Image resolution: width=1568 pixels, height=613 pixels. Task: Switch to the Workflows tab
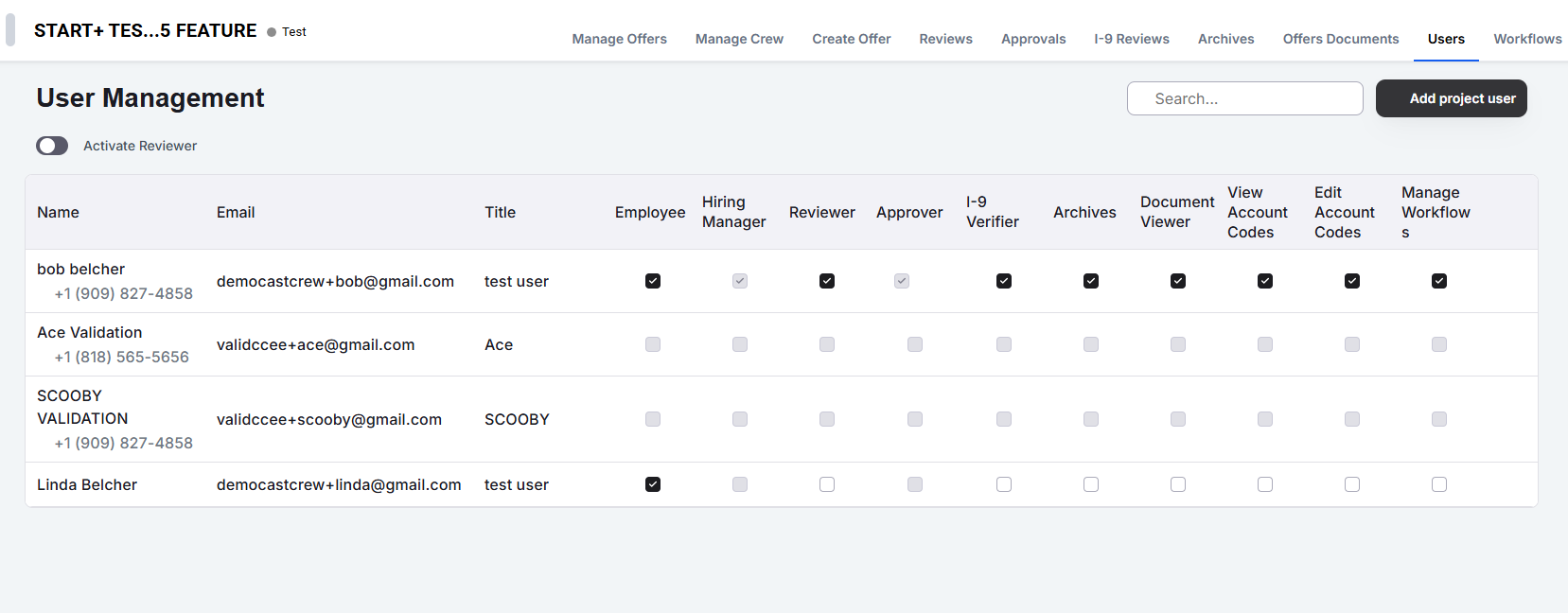1527,39
